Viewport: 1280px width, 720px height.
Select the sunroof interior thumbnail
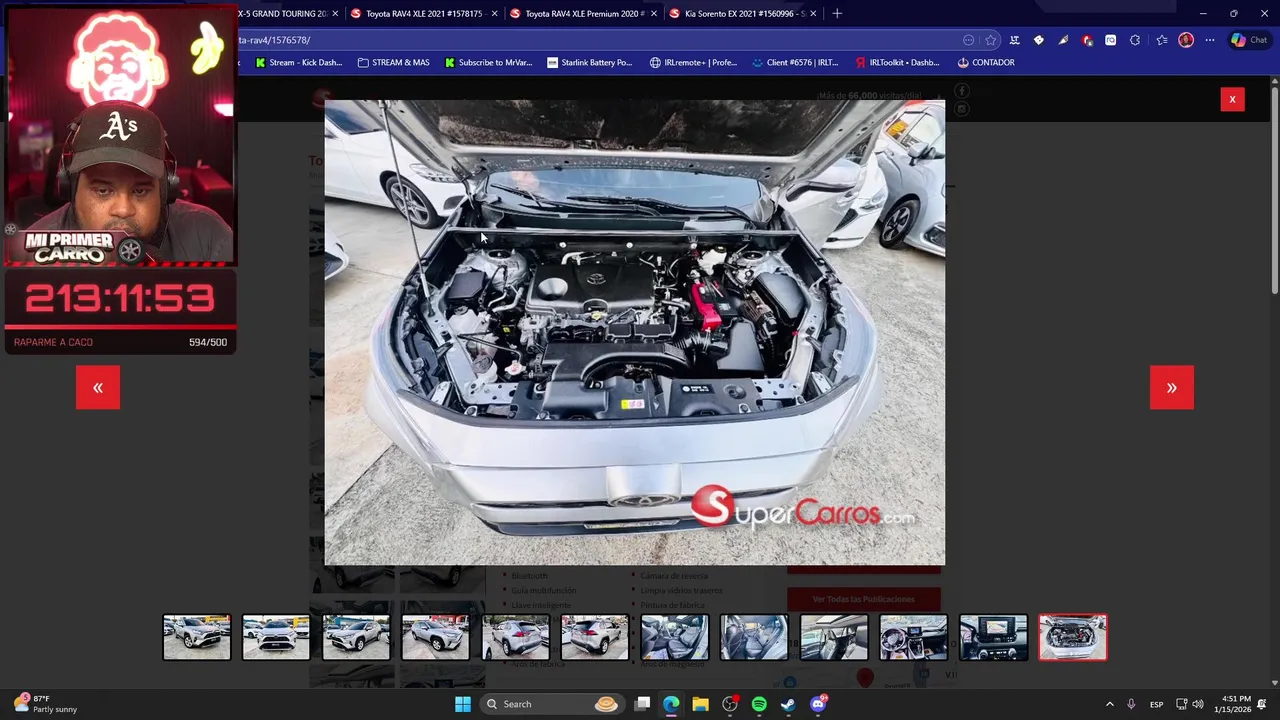tap(834, 638)
